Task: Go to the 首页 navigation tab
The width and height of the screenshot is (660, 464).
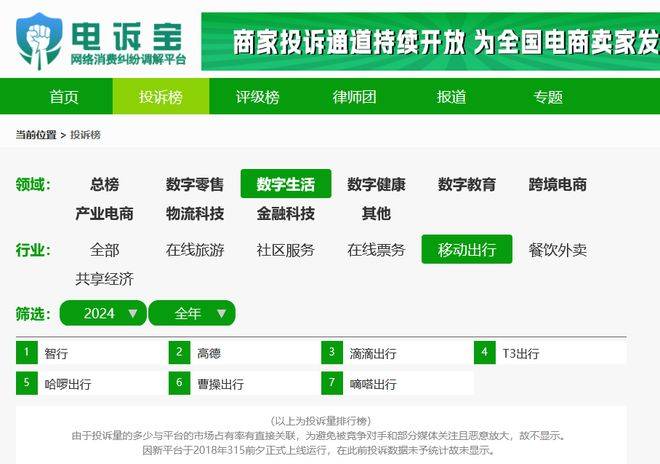Action: pyautogui.click(x=64, y=97)
